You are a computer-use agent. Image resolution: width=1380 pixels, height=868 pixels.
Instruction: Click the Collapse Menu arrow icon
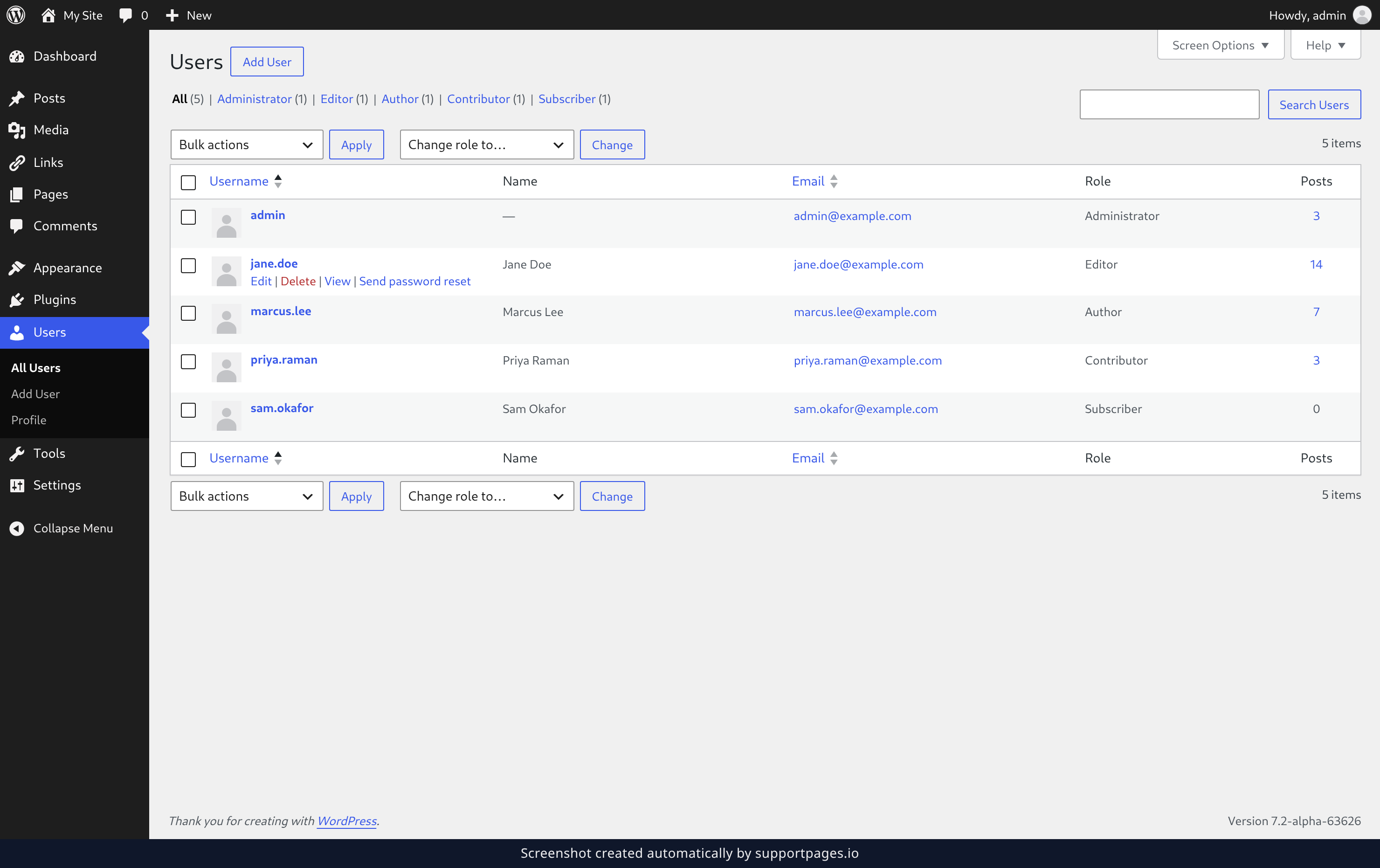17,528
